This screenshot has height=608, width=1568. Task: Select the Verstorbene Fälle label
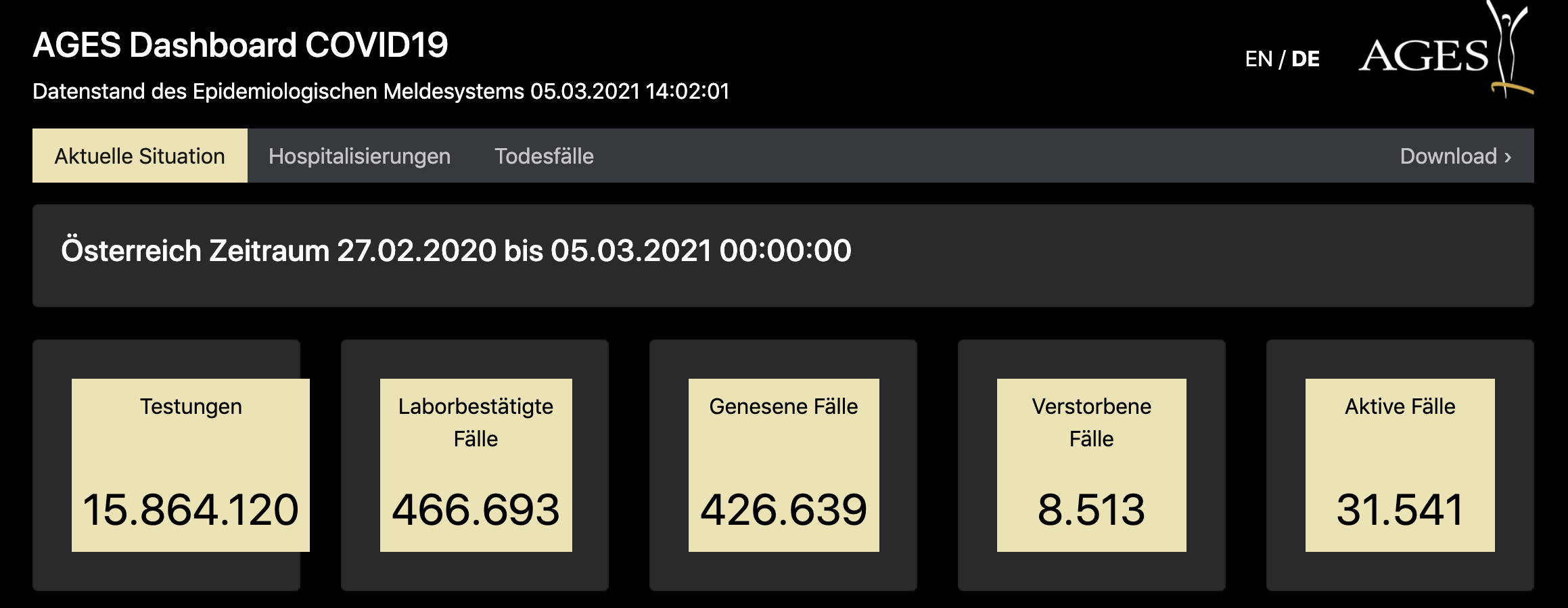coord(1091,422)
